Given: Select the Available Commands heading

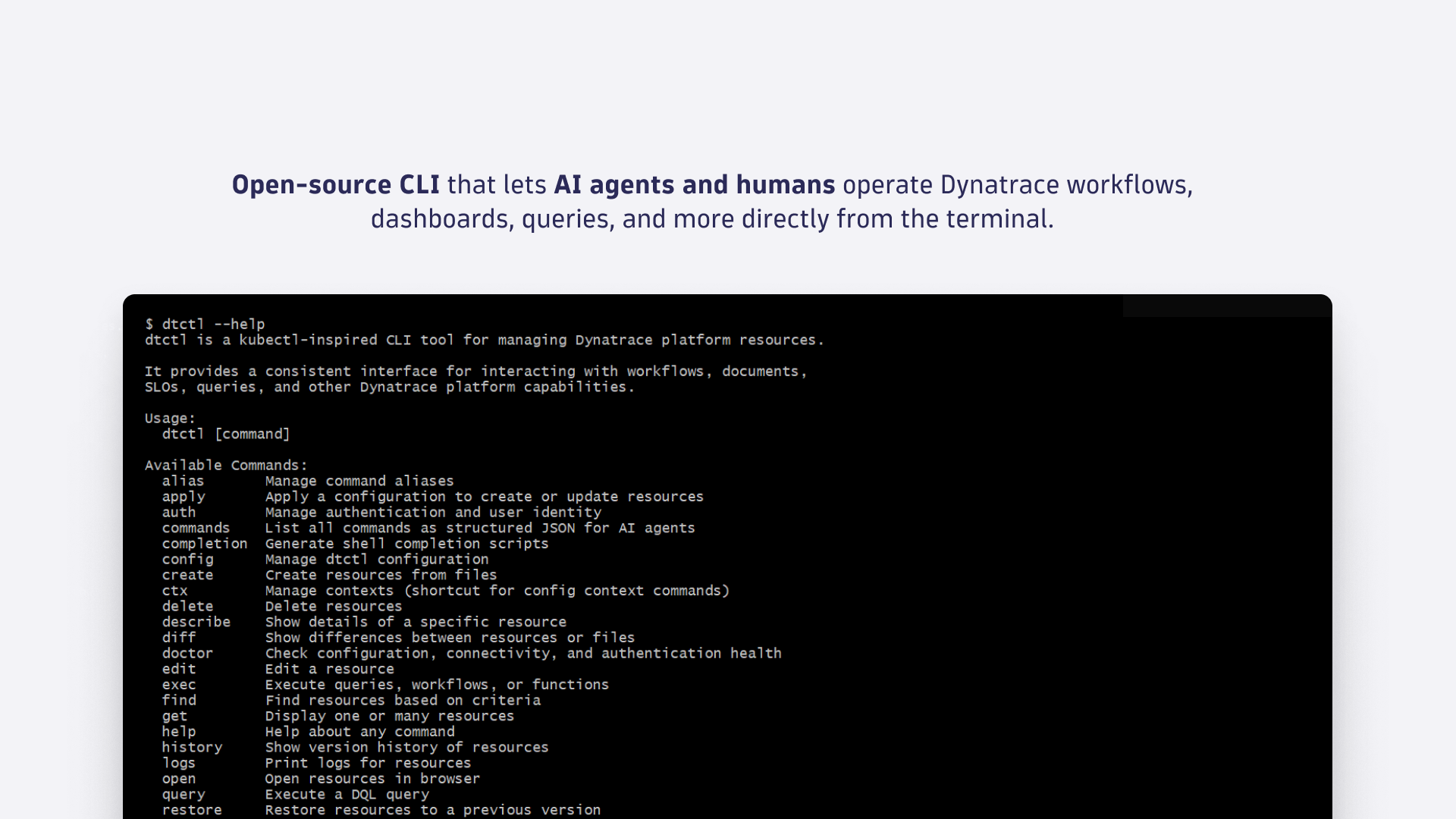Looking at the screenshot, I should pos(226,465).
